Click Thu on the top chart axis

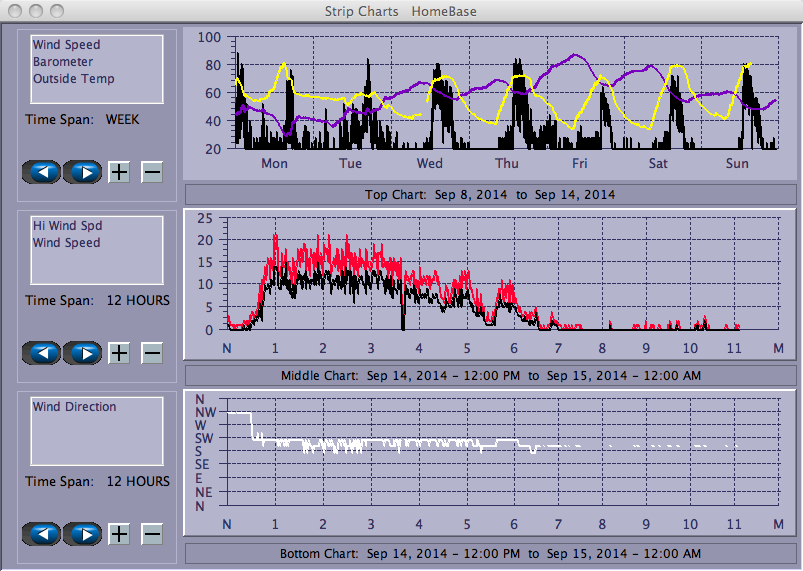pos(507,164)
